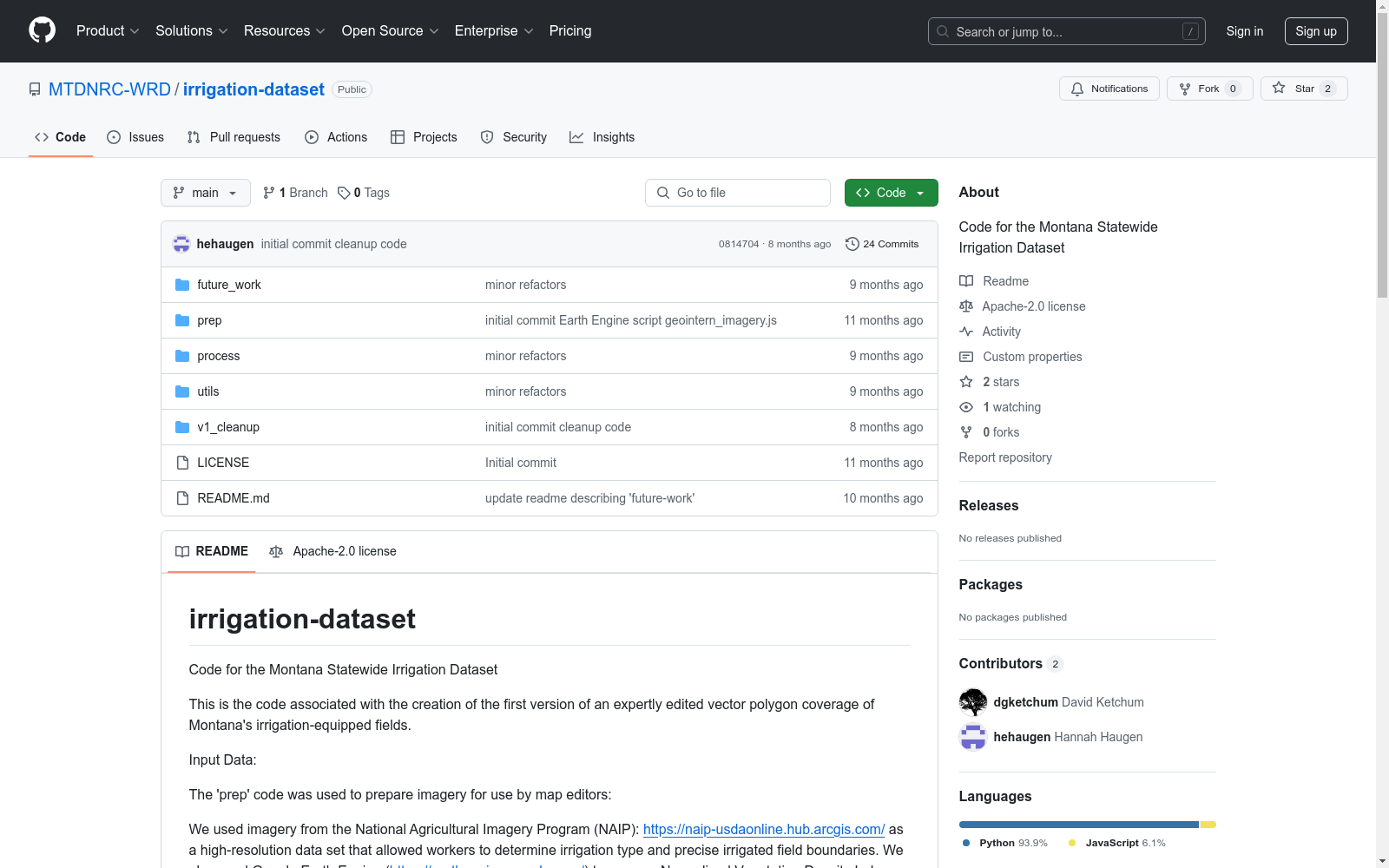Screen dimensions: 1389x868
Task: Select the README tab in file viewer
Action: (x=212, y=551)
